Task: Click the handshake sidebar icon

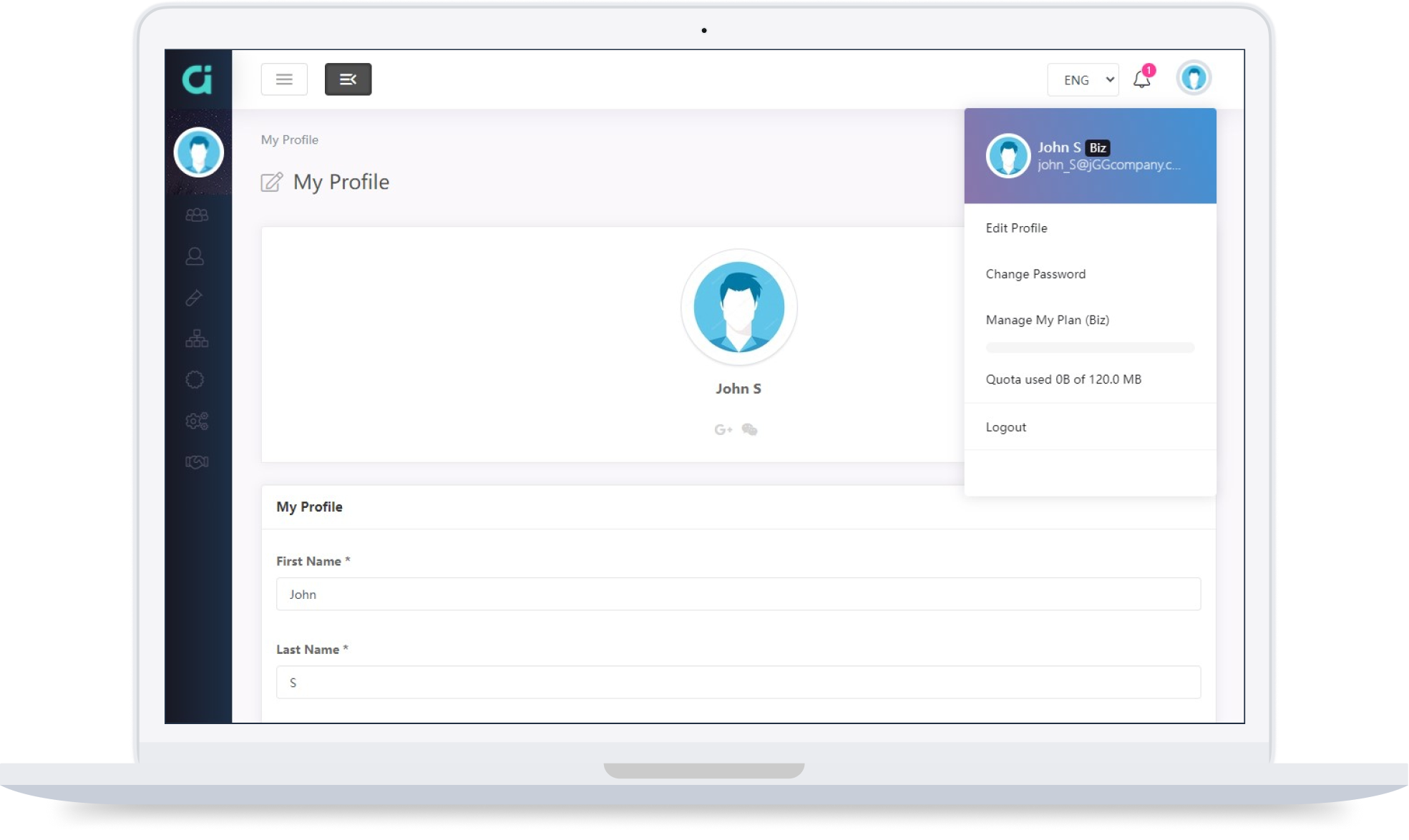Action: (x=197, y=462)
